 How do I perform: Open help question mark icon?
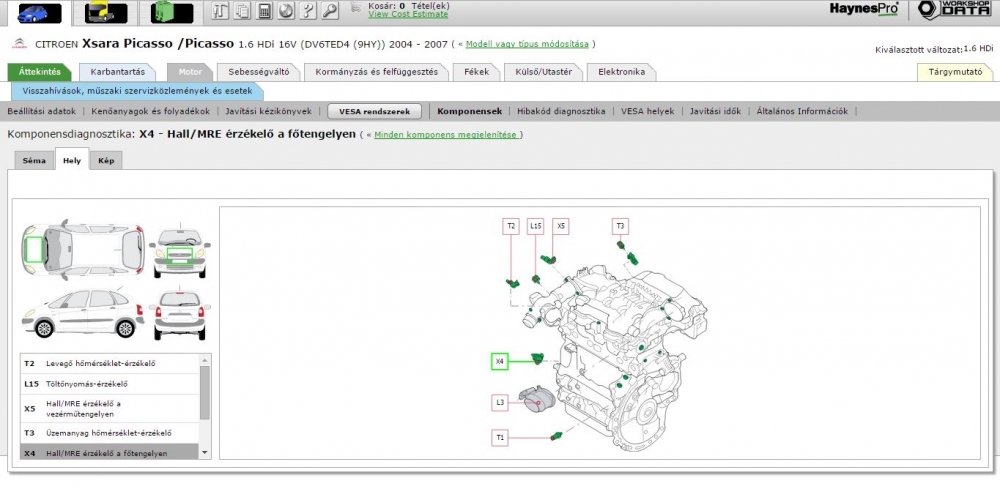[x=308, y=10]
